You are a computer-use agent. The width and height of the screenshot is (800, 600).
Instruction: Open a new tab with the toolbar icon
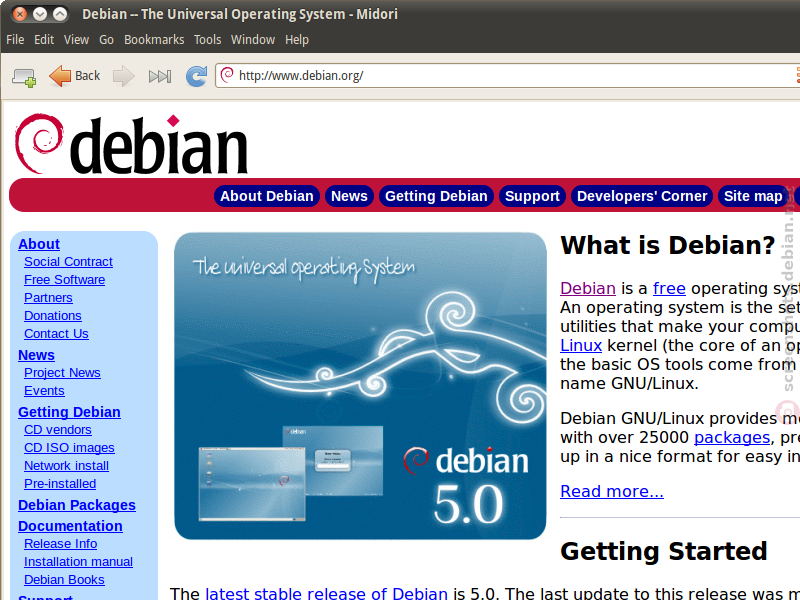[x=24, y=77]
